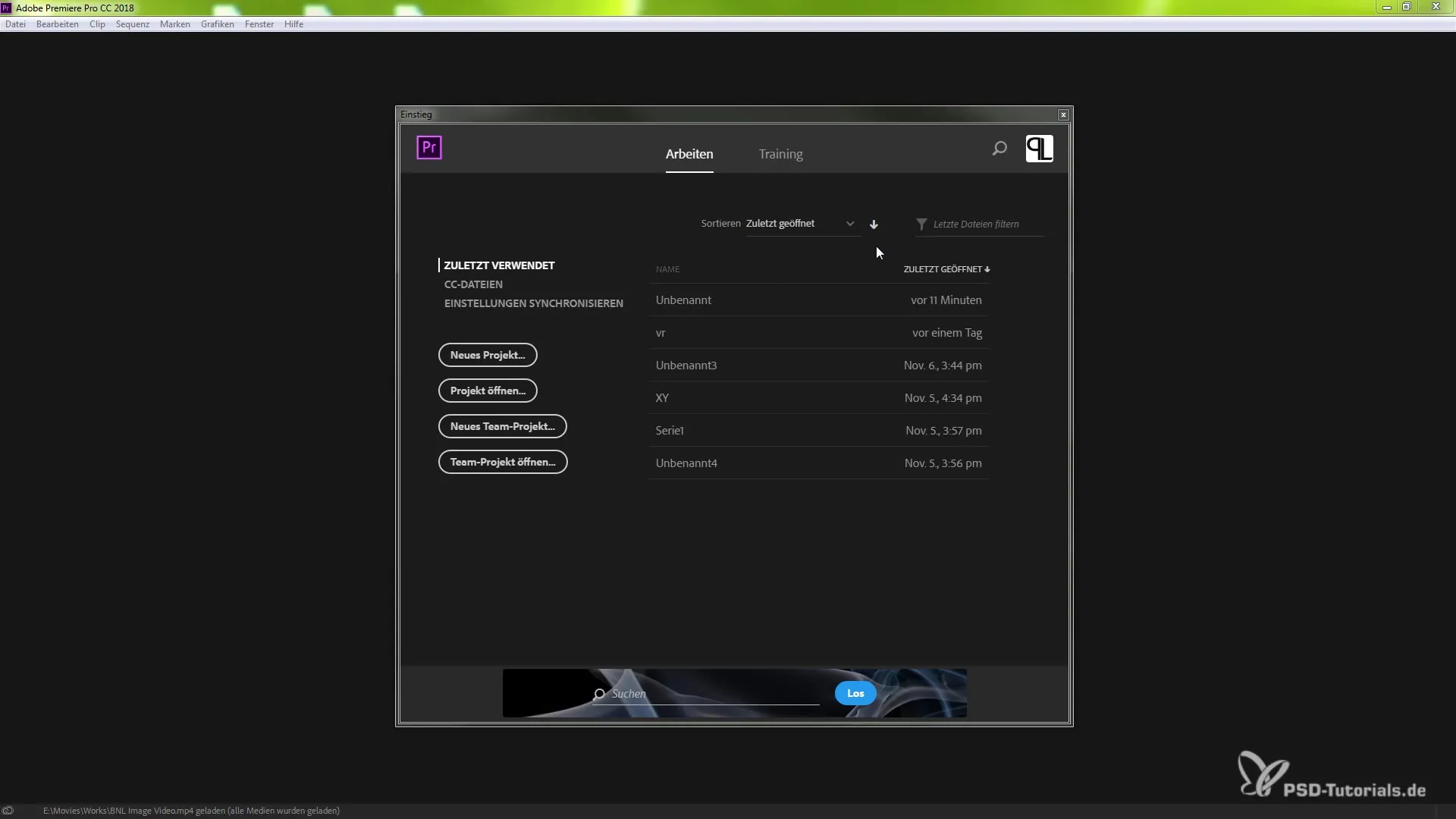Open the recent project Unbenannt3
Viewport: 1456px width, 819px height.
tap(818, 366)
